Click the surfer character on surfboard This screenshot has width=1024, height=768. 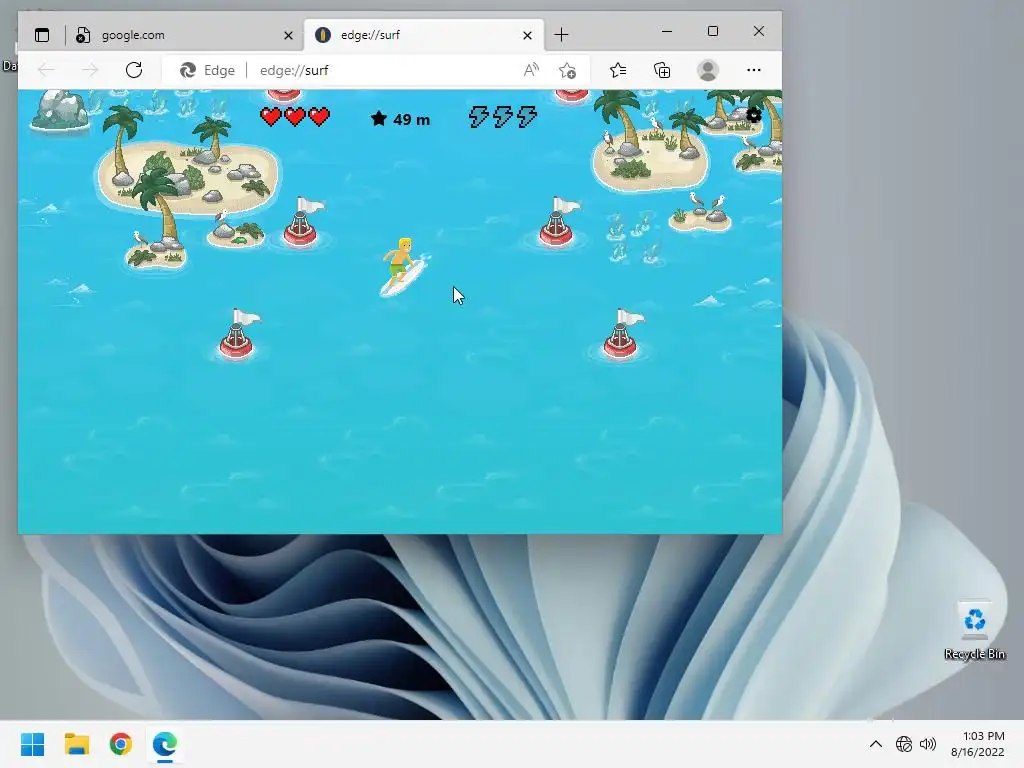tap(404, 267)
